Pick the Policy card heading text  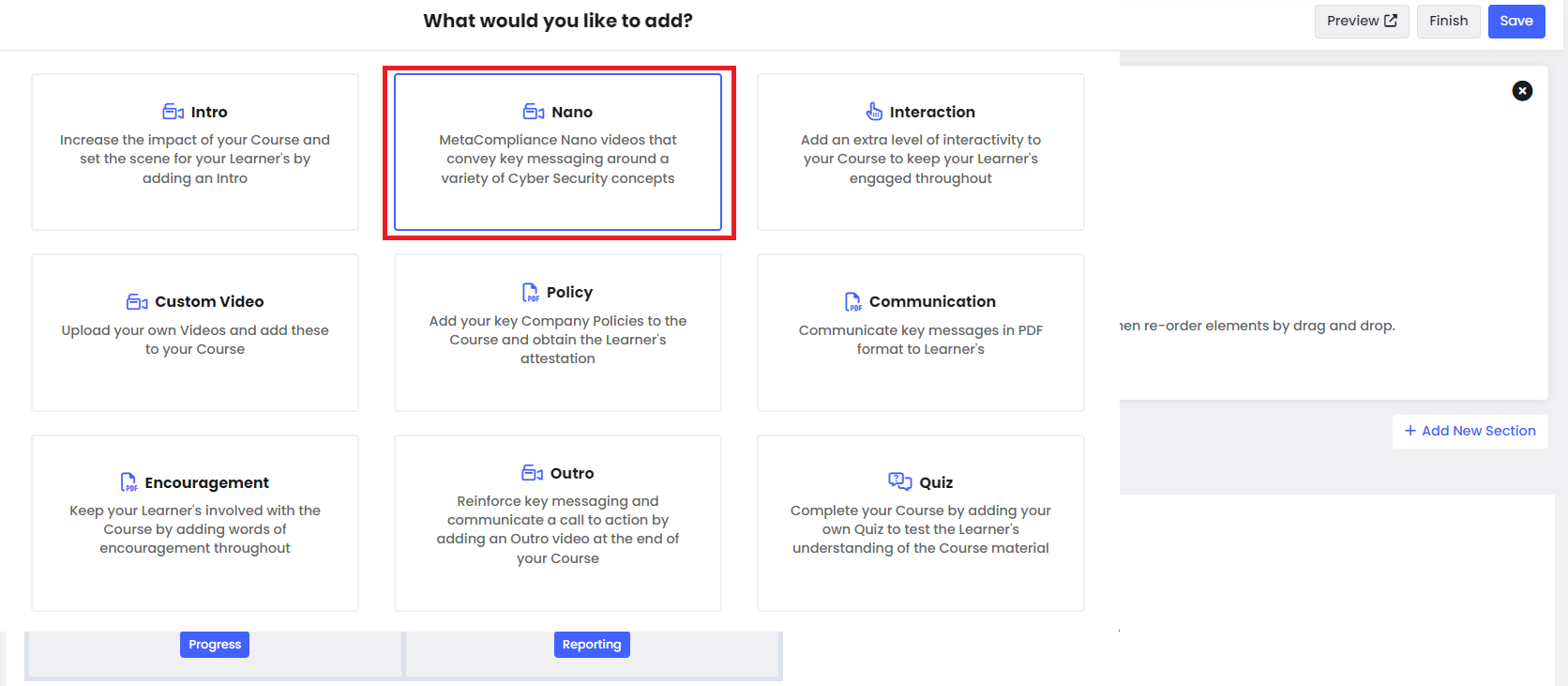pyautogui.click(x=569, y=292)
